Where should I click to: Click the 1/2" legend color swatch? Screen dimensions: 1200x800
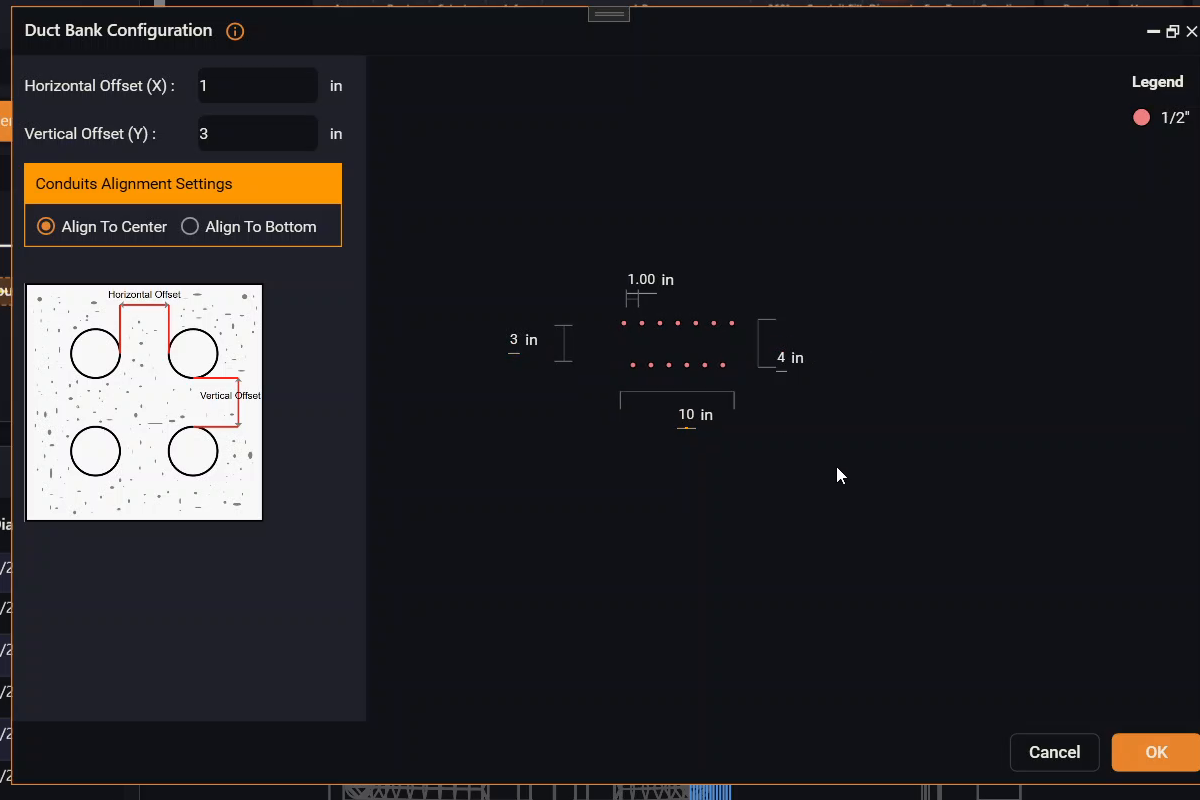1141,118
